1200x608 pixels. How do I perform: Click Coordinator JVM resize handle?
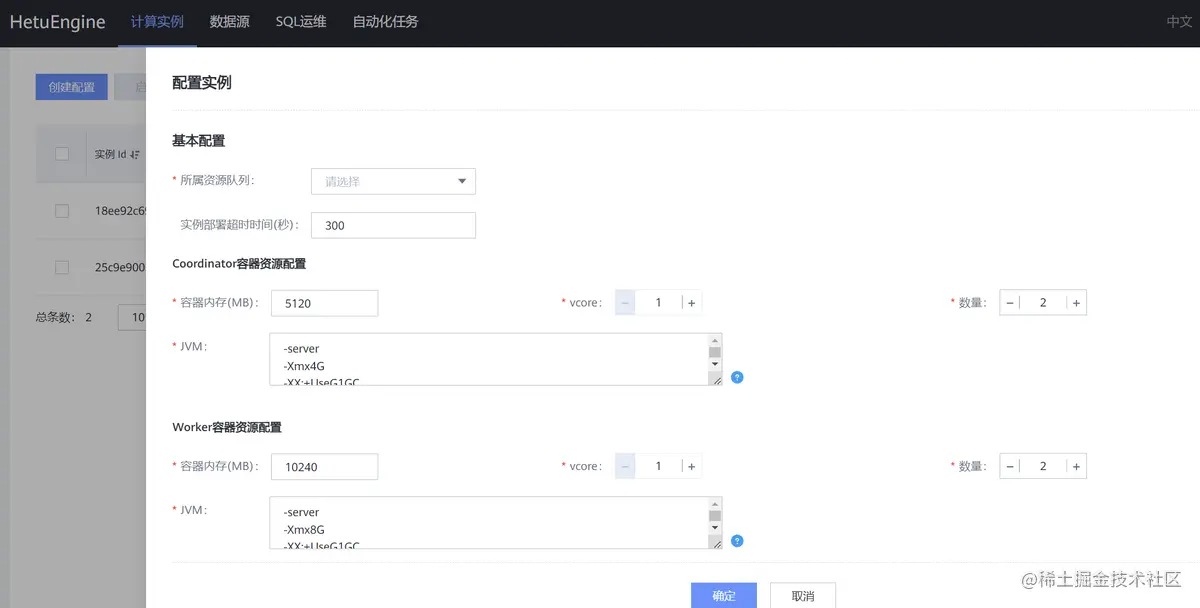716,379
